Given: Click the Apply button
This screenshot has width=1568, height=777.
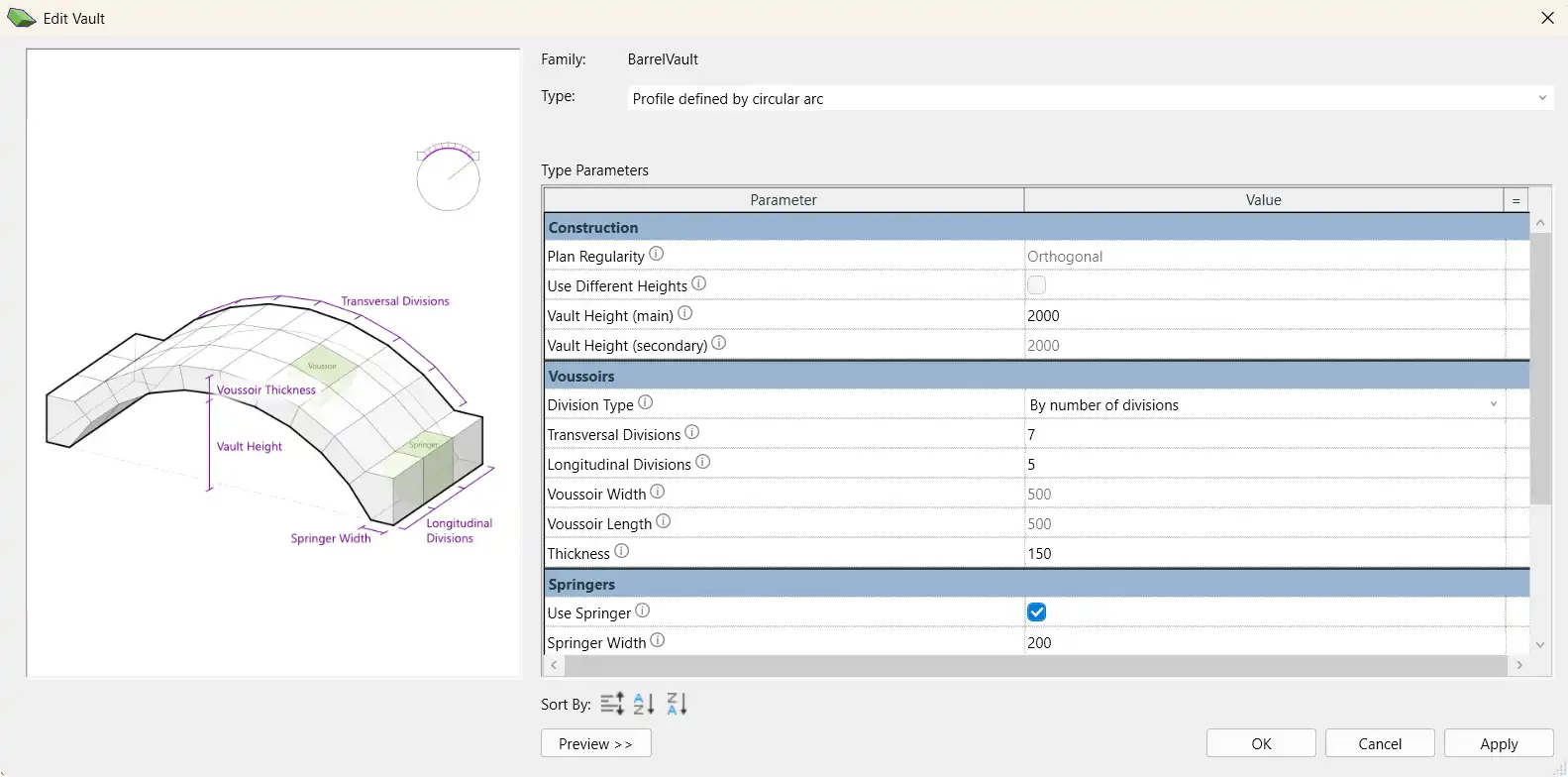Looking at the screenshot, I should pyautogui.click(x=1498, y=743).
